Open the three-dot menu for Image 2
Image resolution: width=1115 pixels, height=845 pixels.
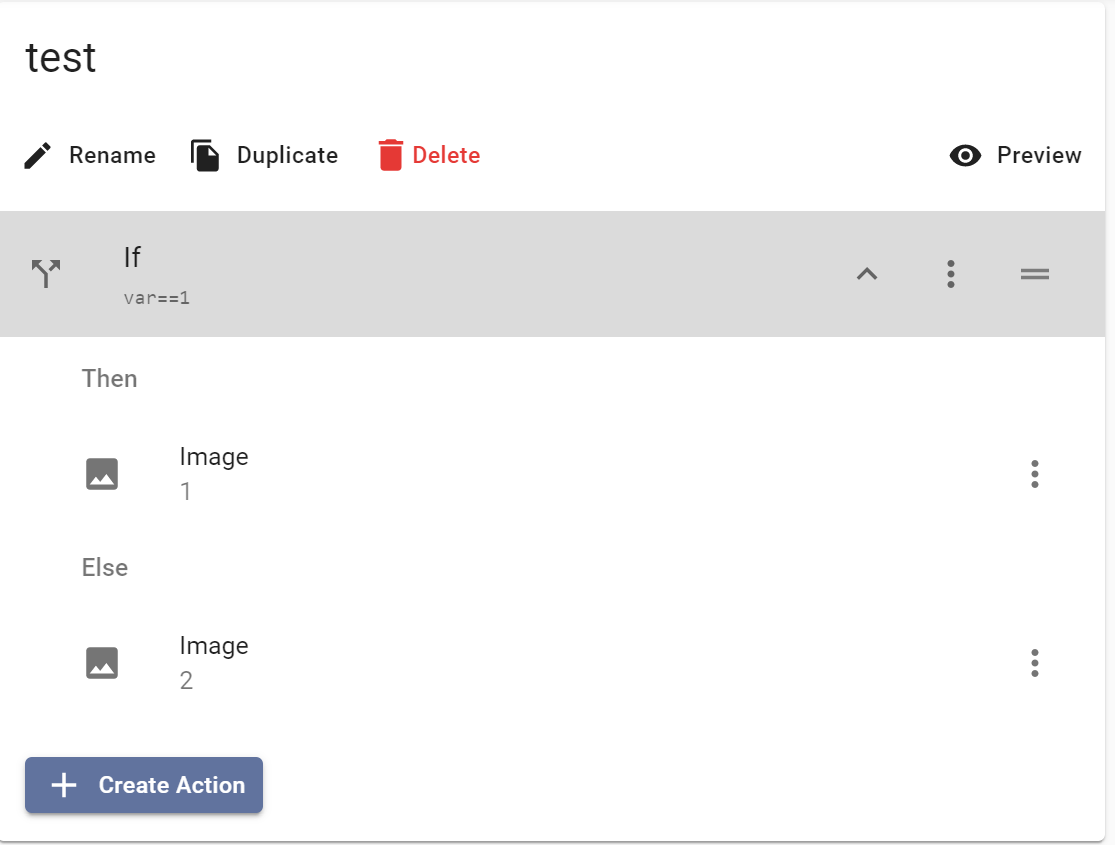(x=1035, y=663)
